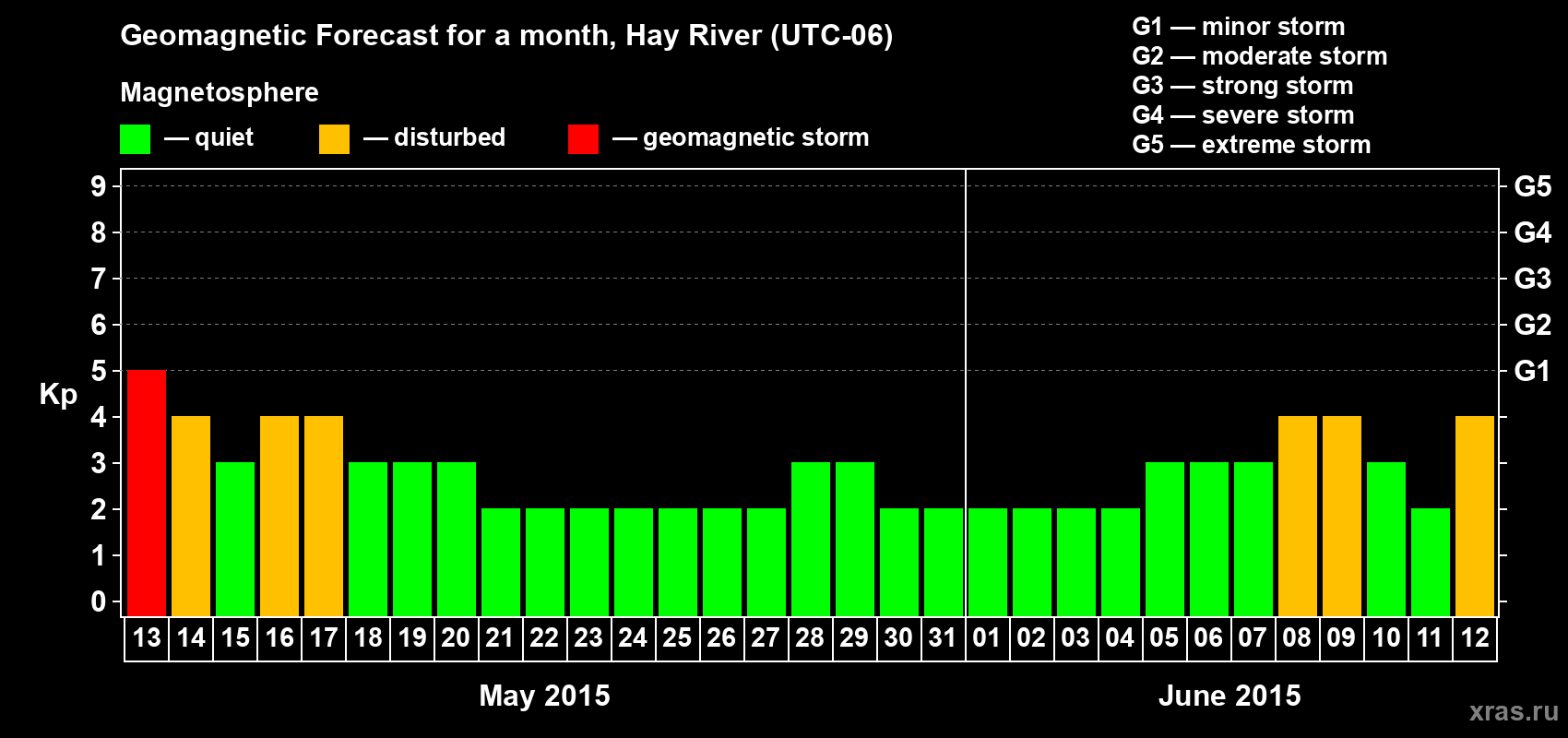Viewport: 1568px width, 738px height.
Task: Click the orange disturbed legend swatch
Action: click(x=334, y=139)
